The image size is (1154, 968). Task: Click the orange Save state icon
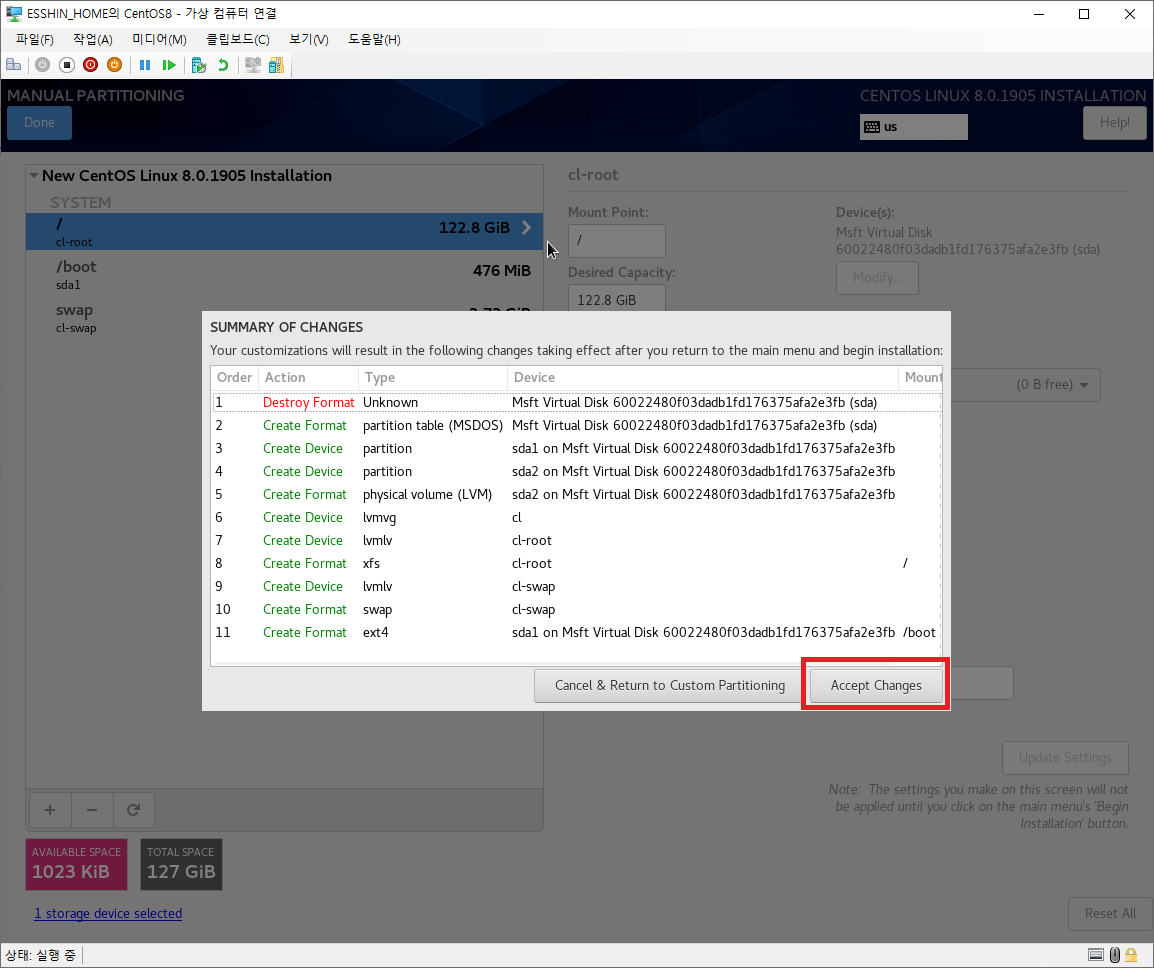[114, 65]
